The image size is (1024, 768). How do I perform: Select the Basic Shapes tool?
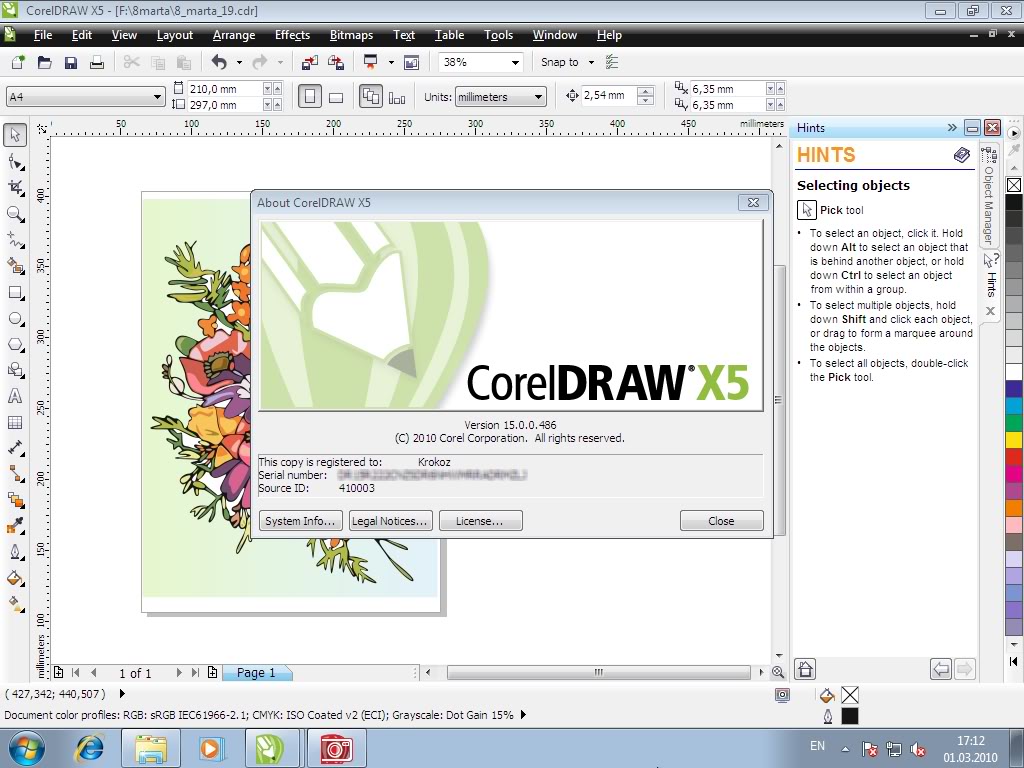[15, 370]
